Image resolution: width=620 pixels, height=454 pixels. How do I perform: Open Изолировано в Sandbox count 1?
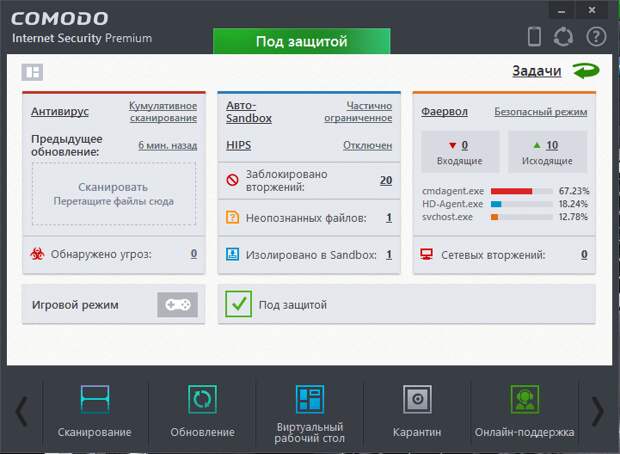389,255
